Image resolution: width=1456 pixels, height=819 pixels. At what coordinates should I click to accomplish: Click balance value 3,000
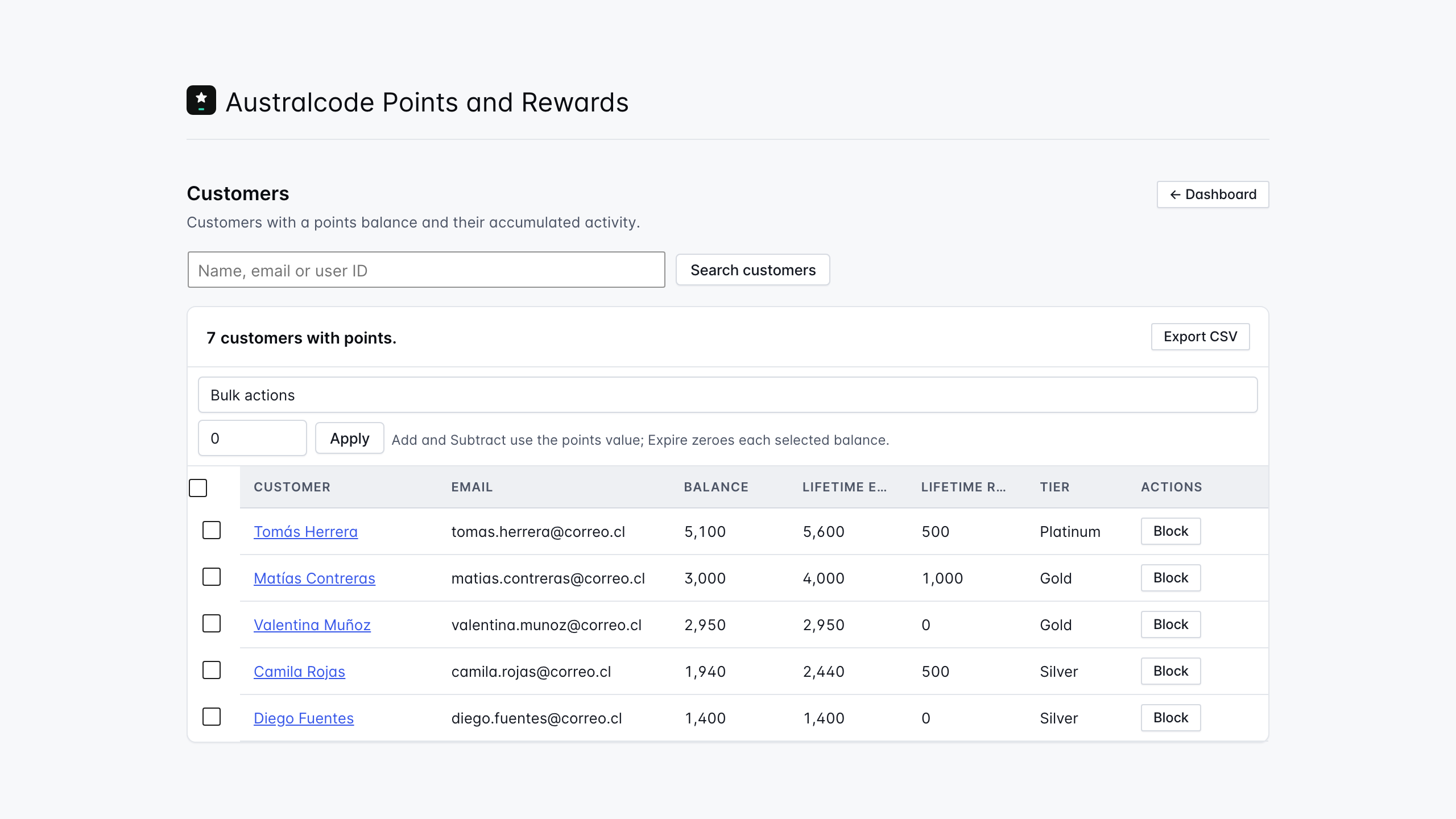[705, 578]
